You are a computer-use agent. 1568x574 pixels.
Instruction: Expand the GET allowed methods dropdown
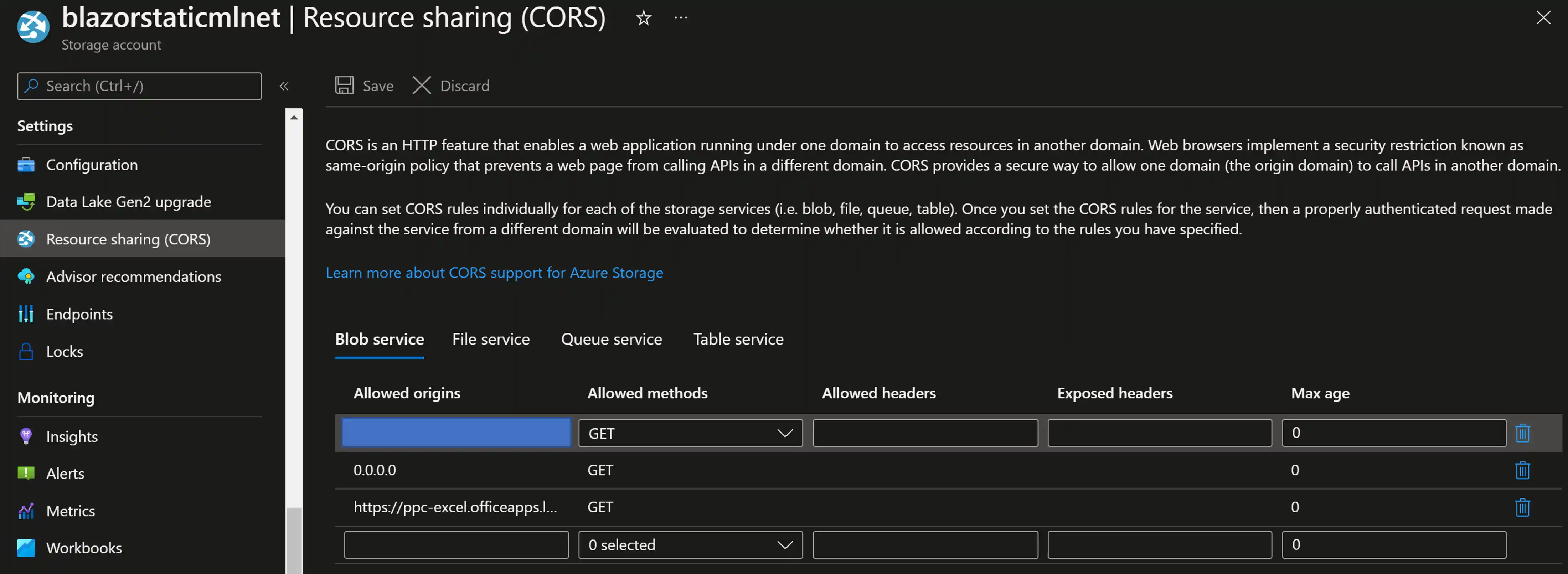coord(784,433)
